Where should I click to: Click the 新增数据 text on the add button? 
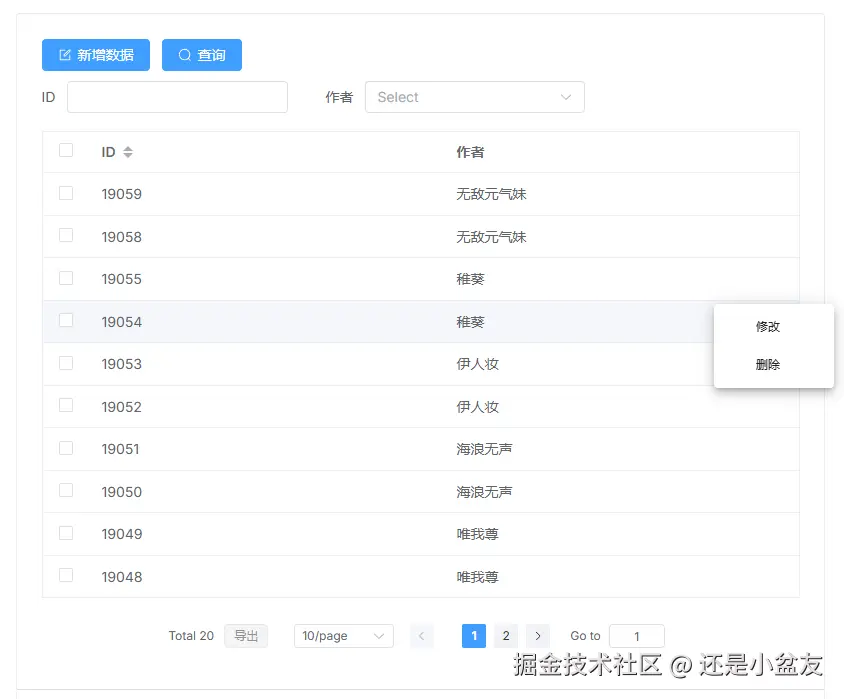point(106,55)
